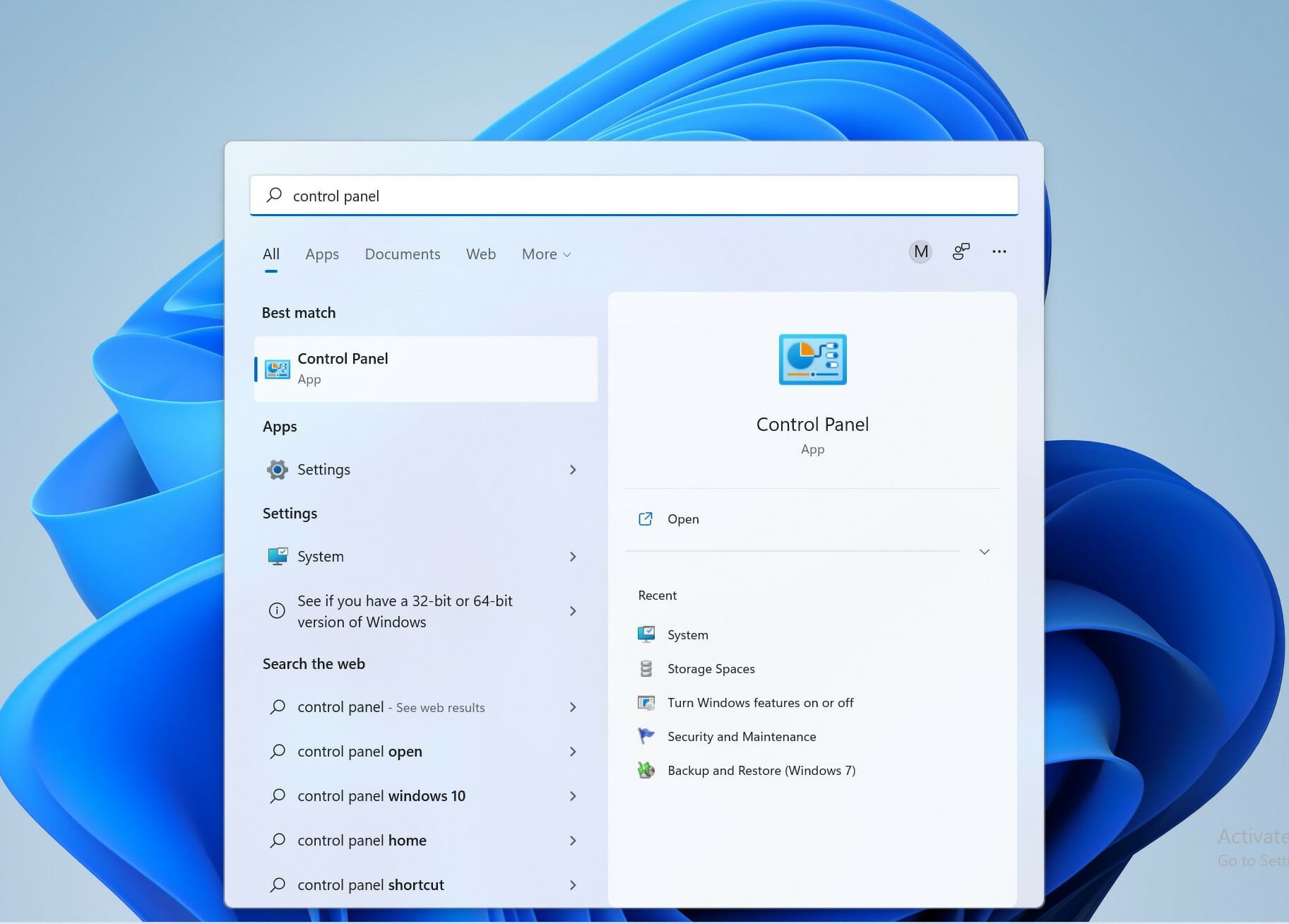Click the Security and Maintenance flag icon
1289x924 pixels.
[x=646, y=736]
